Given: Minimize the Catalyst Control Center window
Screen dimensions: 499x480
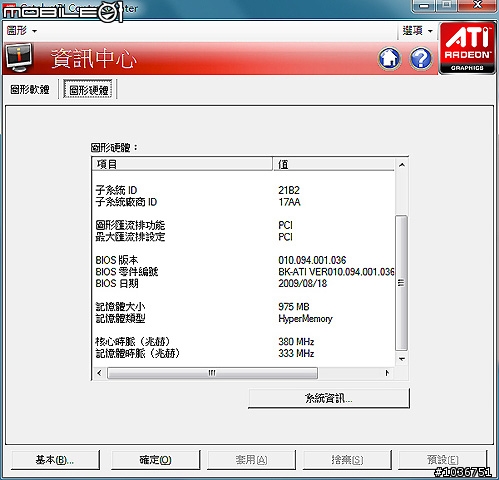Looking at the screenshot, I should coord(424,5).
